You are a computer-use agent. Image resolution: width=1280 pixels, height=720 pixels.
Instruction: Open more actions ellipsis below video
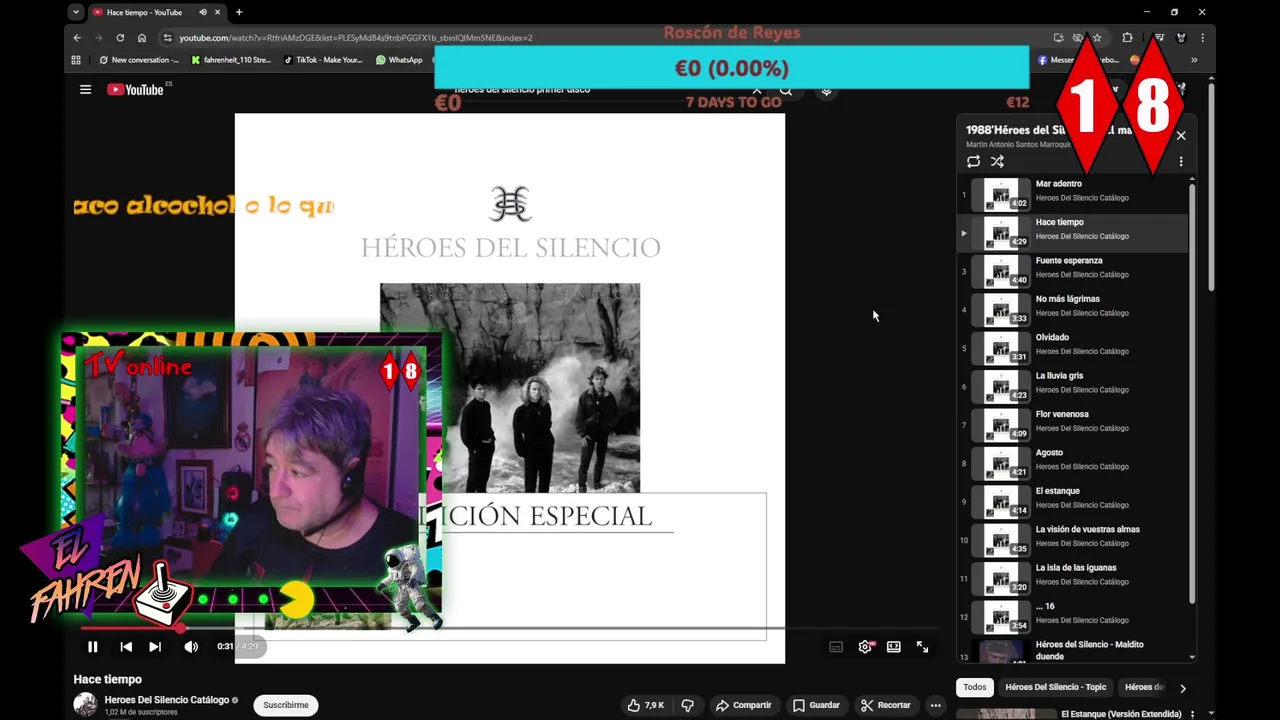(x=936, y=705)
